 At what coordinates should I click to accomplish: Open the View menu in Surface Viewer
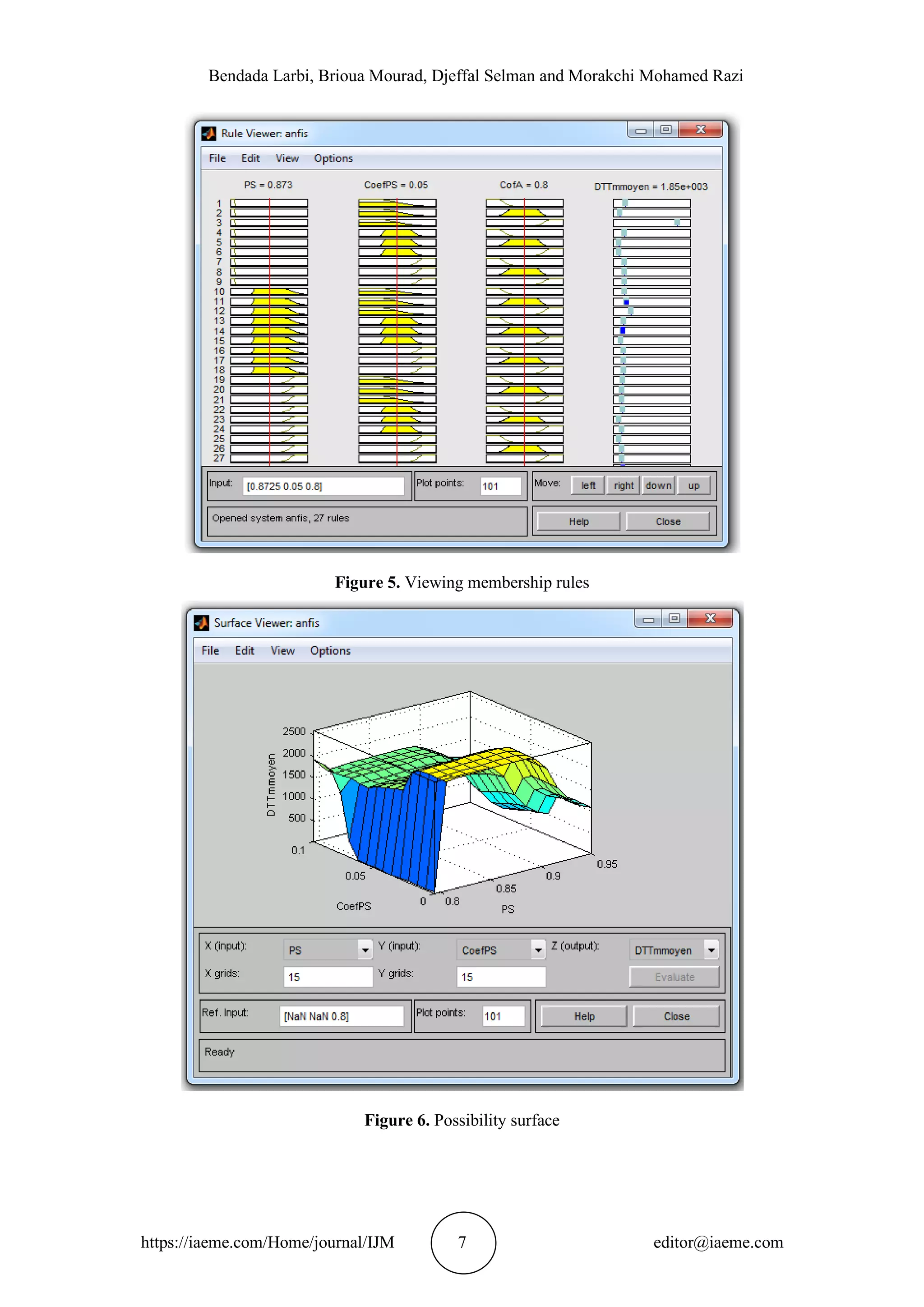pos(282,651)
